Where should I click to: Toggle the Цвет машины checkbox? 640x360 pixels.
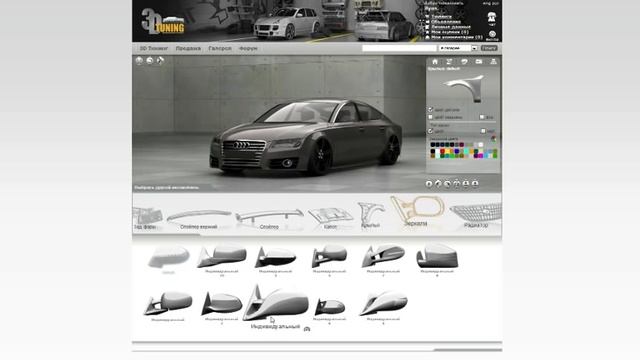[431, 117]
